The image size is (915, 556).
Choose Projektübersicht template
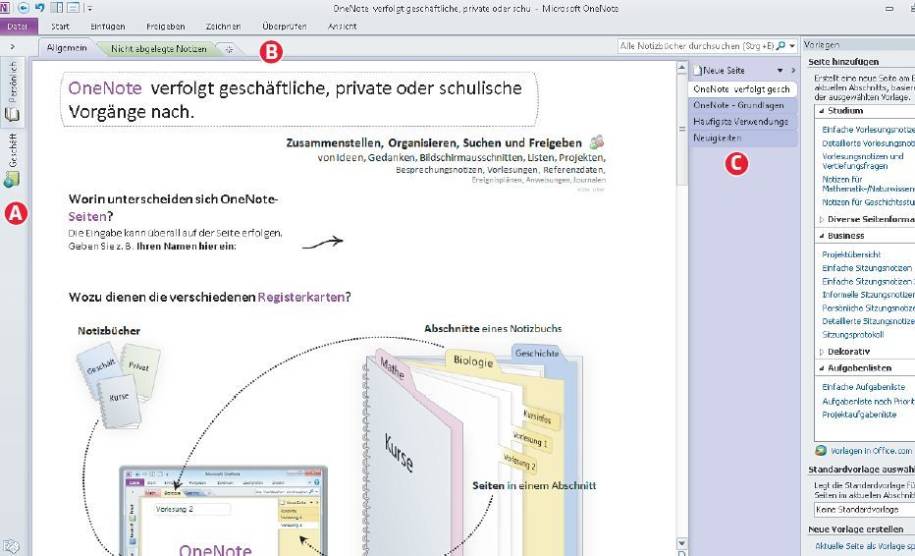click(x=851, y=254)
